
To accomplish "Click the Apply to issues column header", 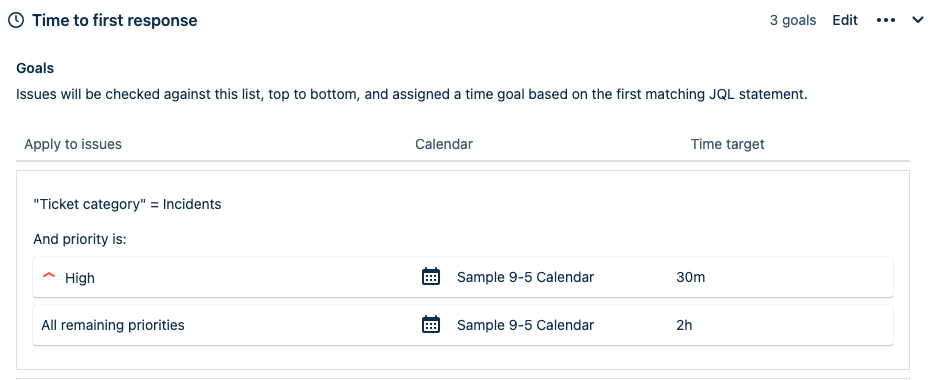I will pyautogui.click(x=73, y=144).
